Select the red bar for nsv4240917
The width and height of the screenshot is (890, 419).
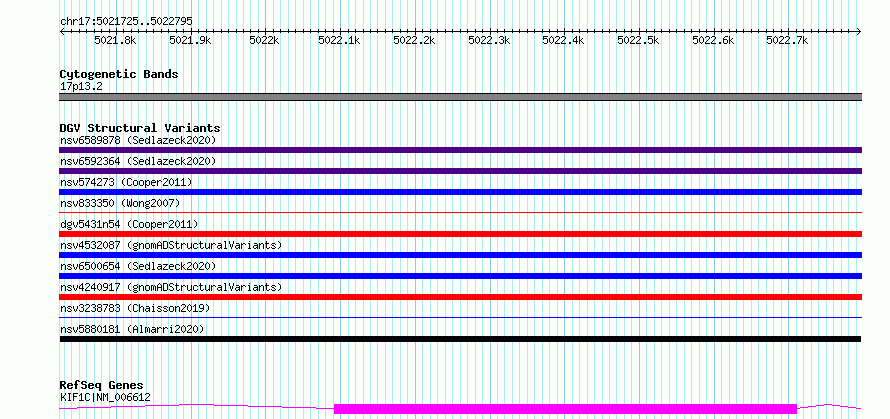[460, 297]
